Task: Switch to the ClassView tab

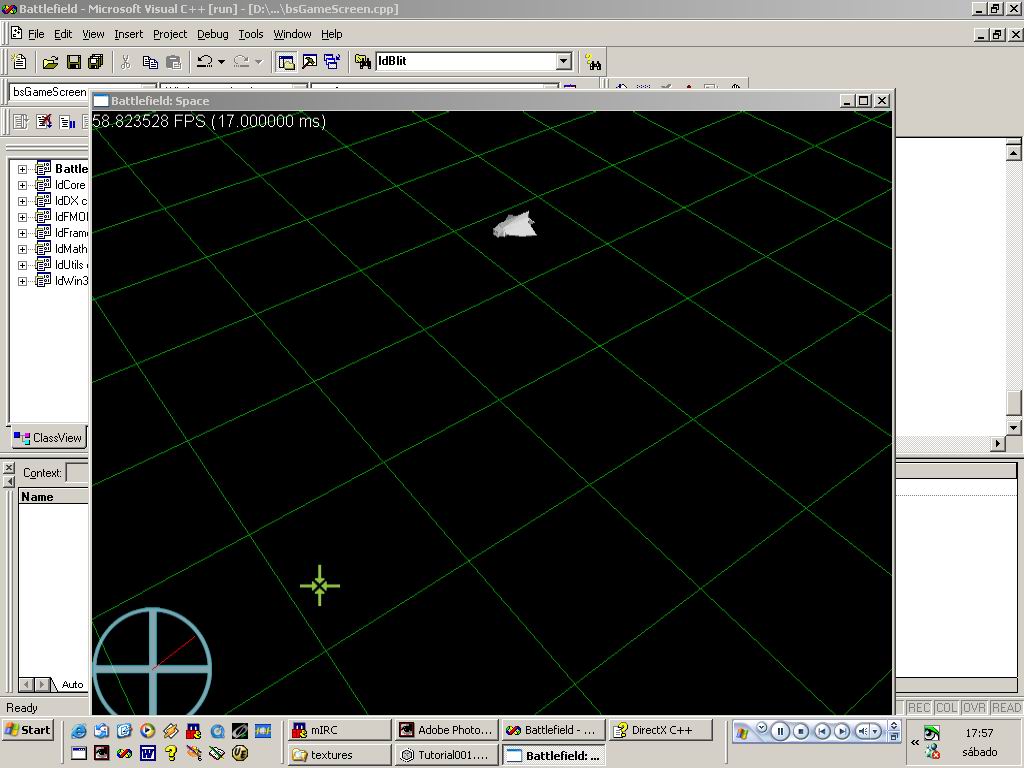Action: tap(49, 438)
